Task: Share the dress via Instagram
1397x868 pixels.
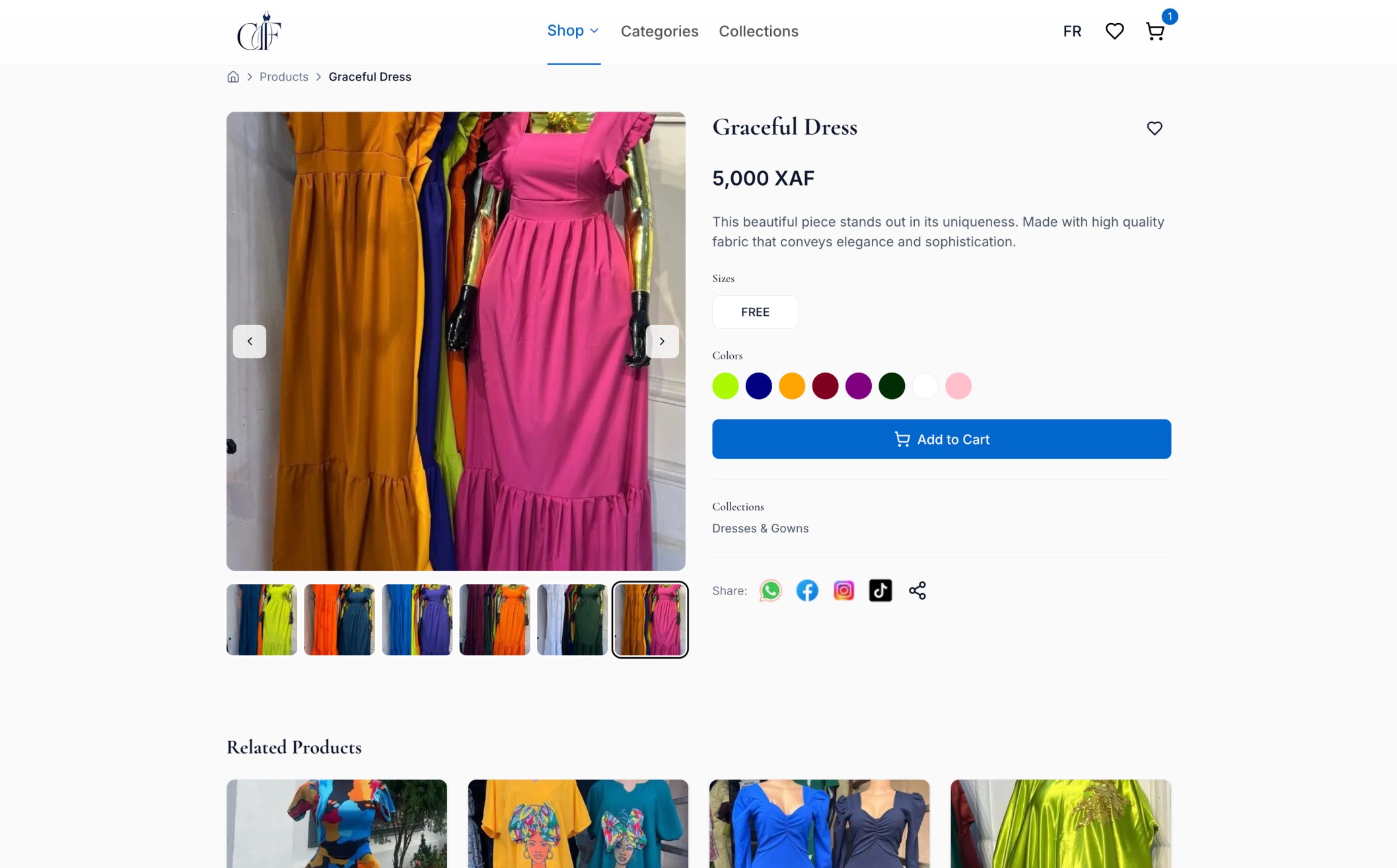Action: (843, 590)
